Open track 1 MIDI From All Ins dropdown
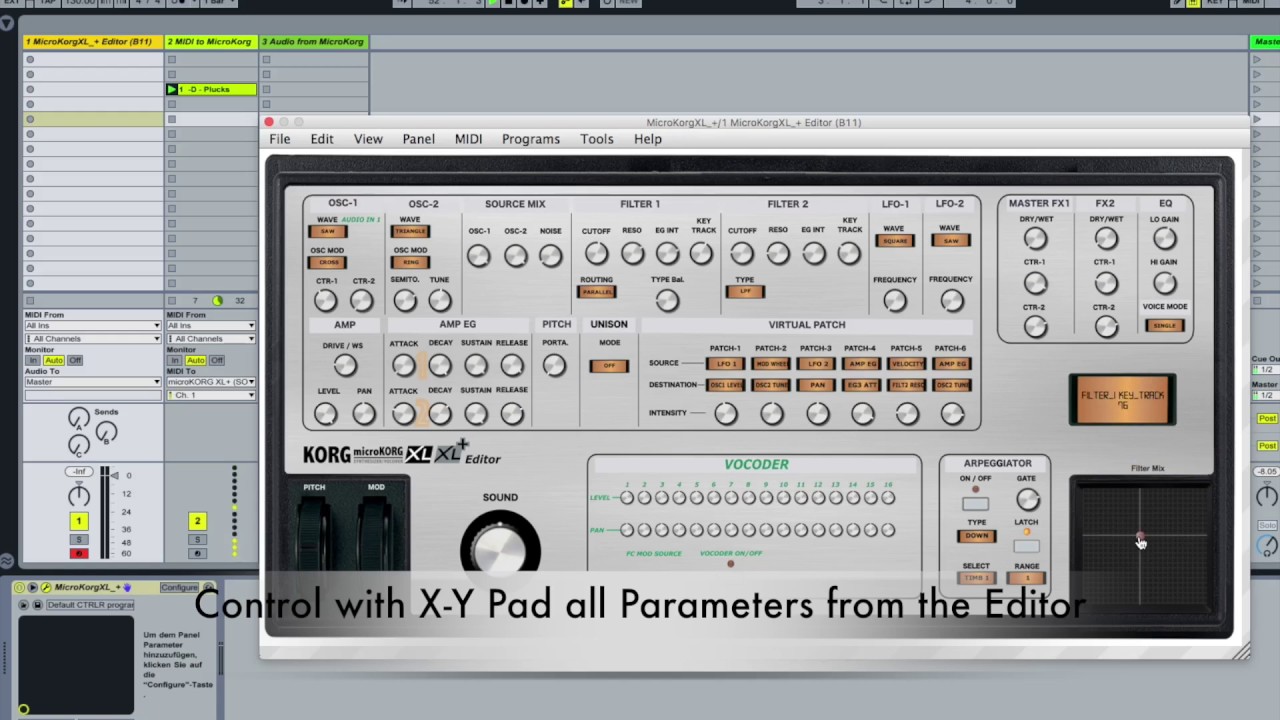Screen dimensions: 1280x720 coord(94,326)
